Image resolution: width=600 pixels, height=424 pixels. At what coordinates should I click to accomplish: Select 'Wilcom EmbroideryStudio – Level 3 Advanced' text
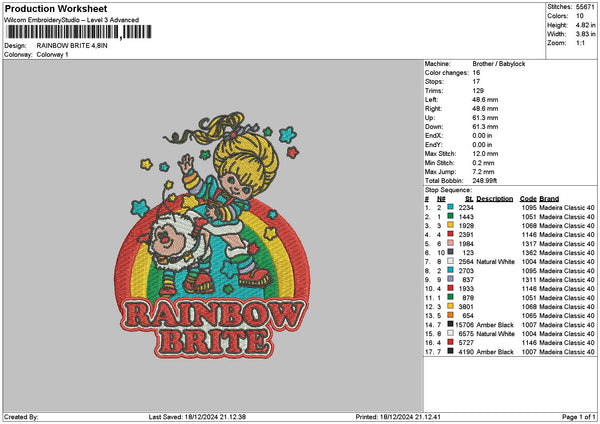click(71, 20)
